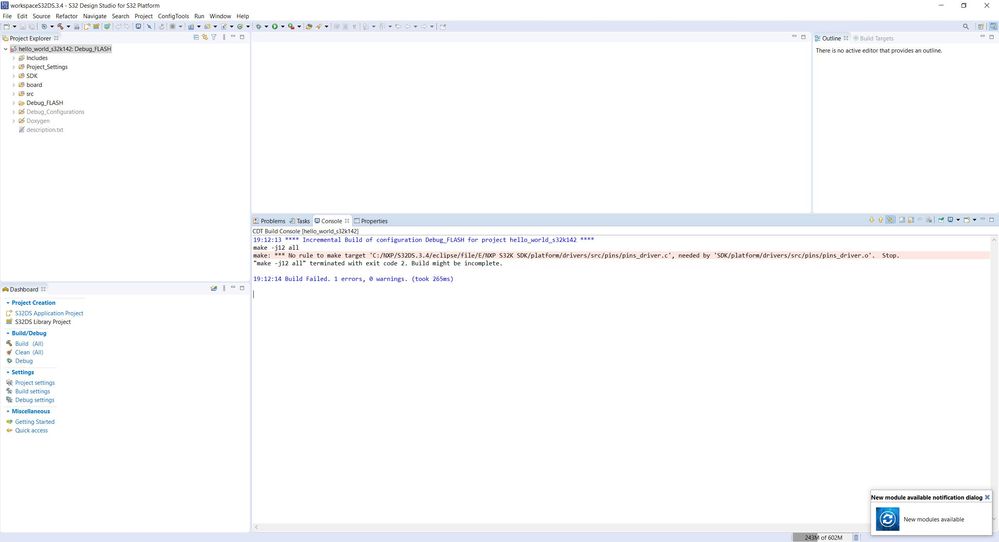
Task: Expand the Project_Settings folder
Action: pyautogui.click(x=14, y=67)
